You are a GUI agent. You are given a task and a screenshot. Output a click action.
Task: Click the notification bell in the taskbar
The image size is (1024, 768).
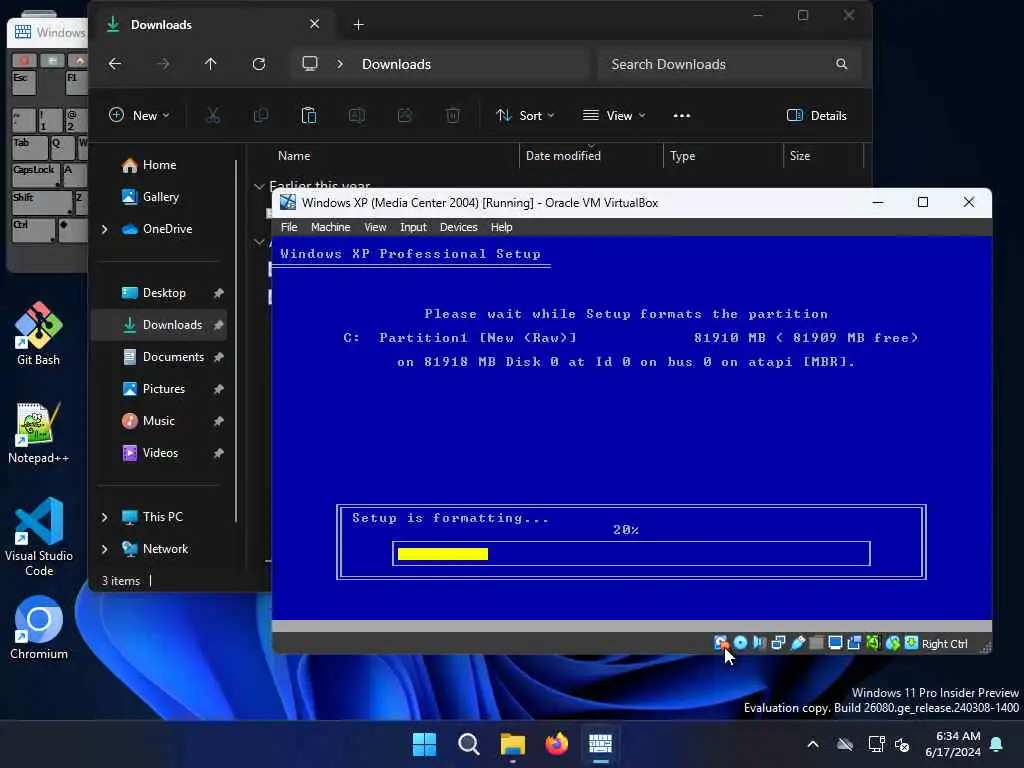point(997,744)
